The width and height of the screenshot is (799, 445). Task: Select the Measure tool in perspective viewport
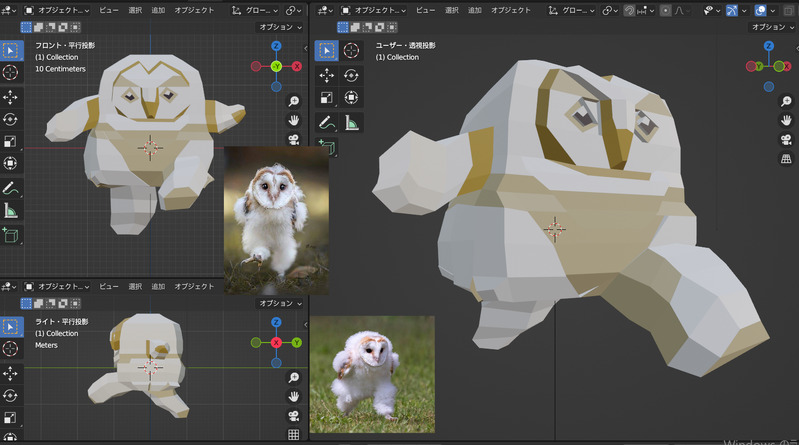351,123
